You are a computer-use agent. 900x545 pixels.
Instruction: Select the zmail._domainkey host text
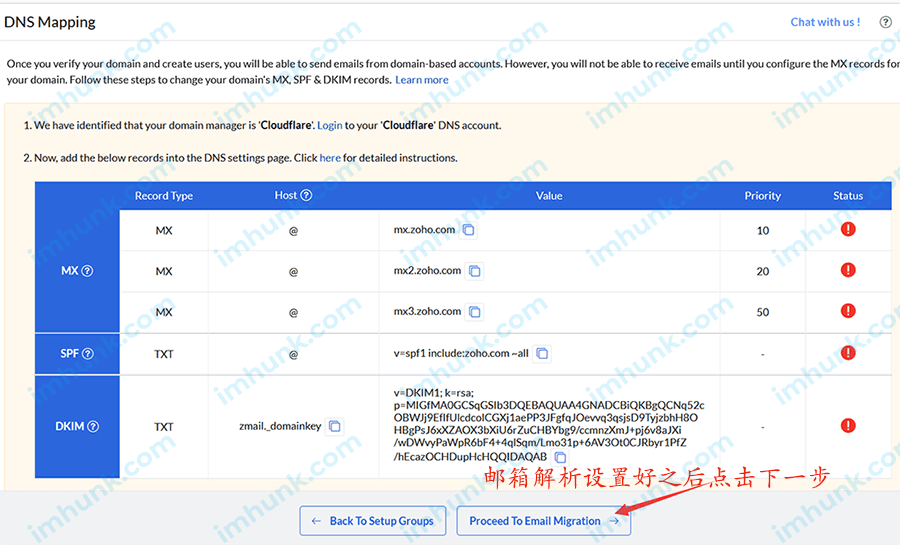280,426
